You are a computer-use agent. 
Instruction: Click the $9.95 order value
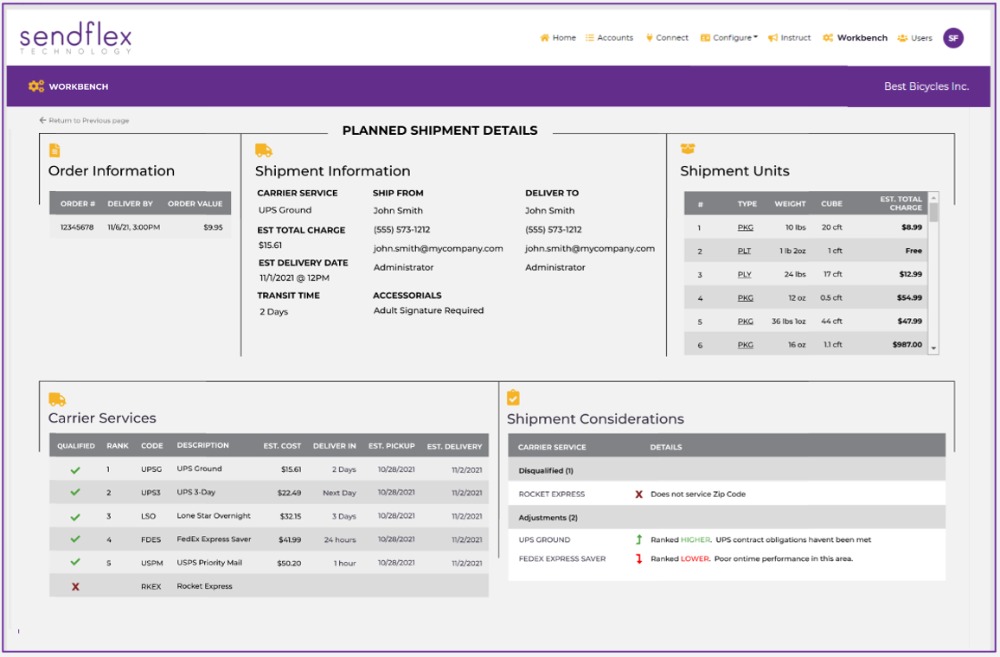[213, 227]
